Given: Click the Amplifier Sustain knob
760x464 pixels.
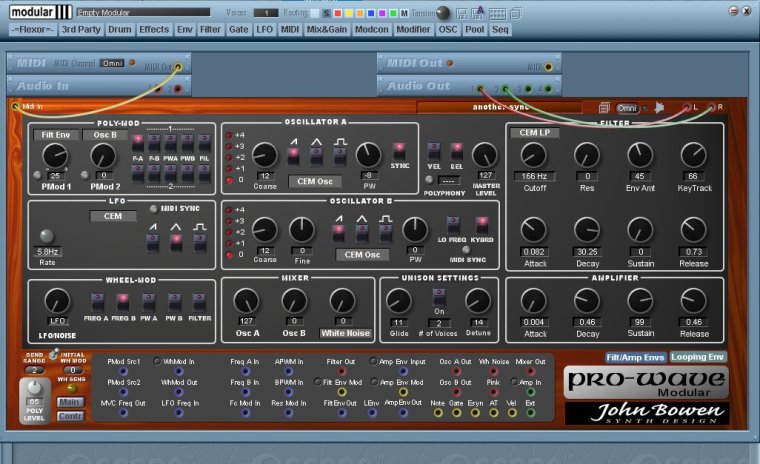Looking at the screenshot, I should [640, 301].
